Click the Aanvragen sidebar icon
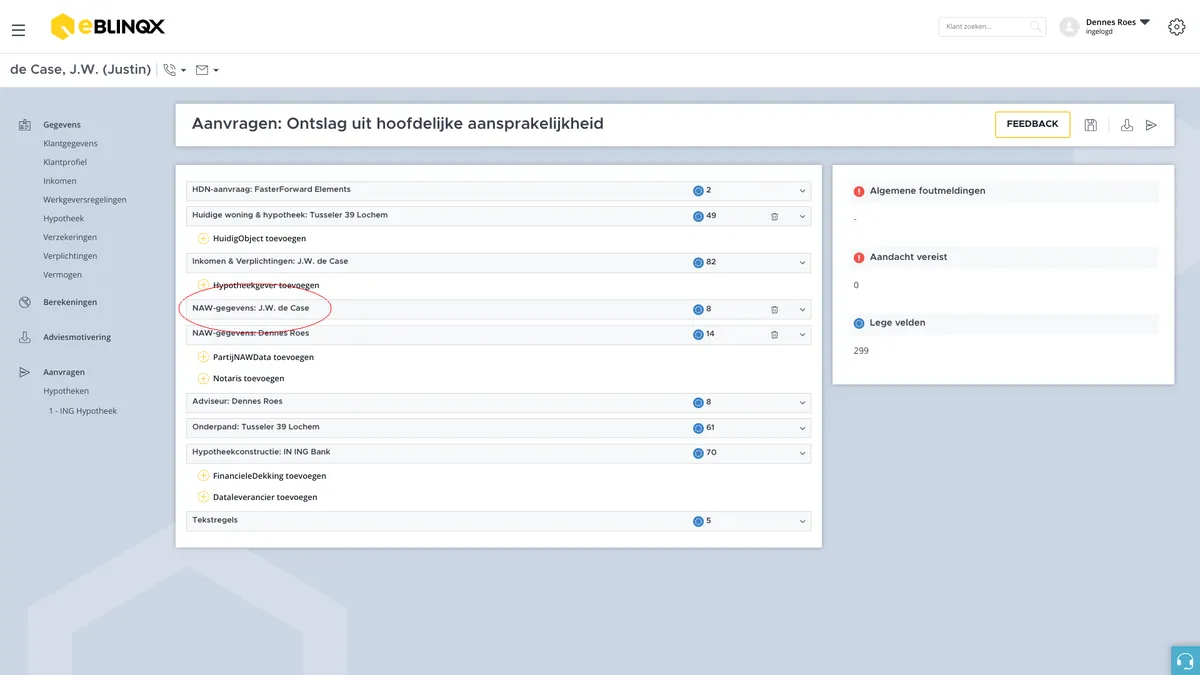This screenshot has height=675, width=1200. (25, 372)
